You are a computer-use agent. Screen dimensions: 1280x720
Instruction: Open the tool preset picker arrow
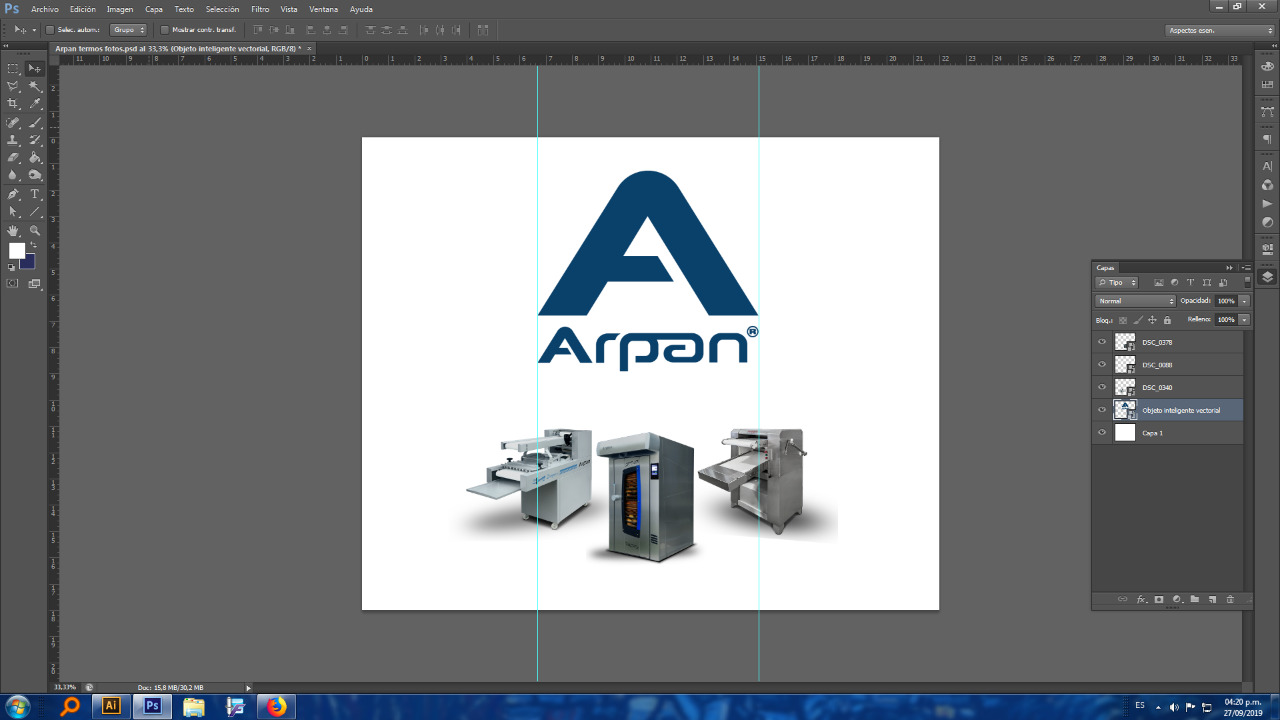coord(33,30)
